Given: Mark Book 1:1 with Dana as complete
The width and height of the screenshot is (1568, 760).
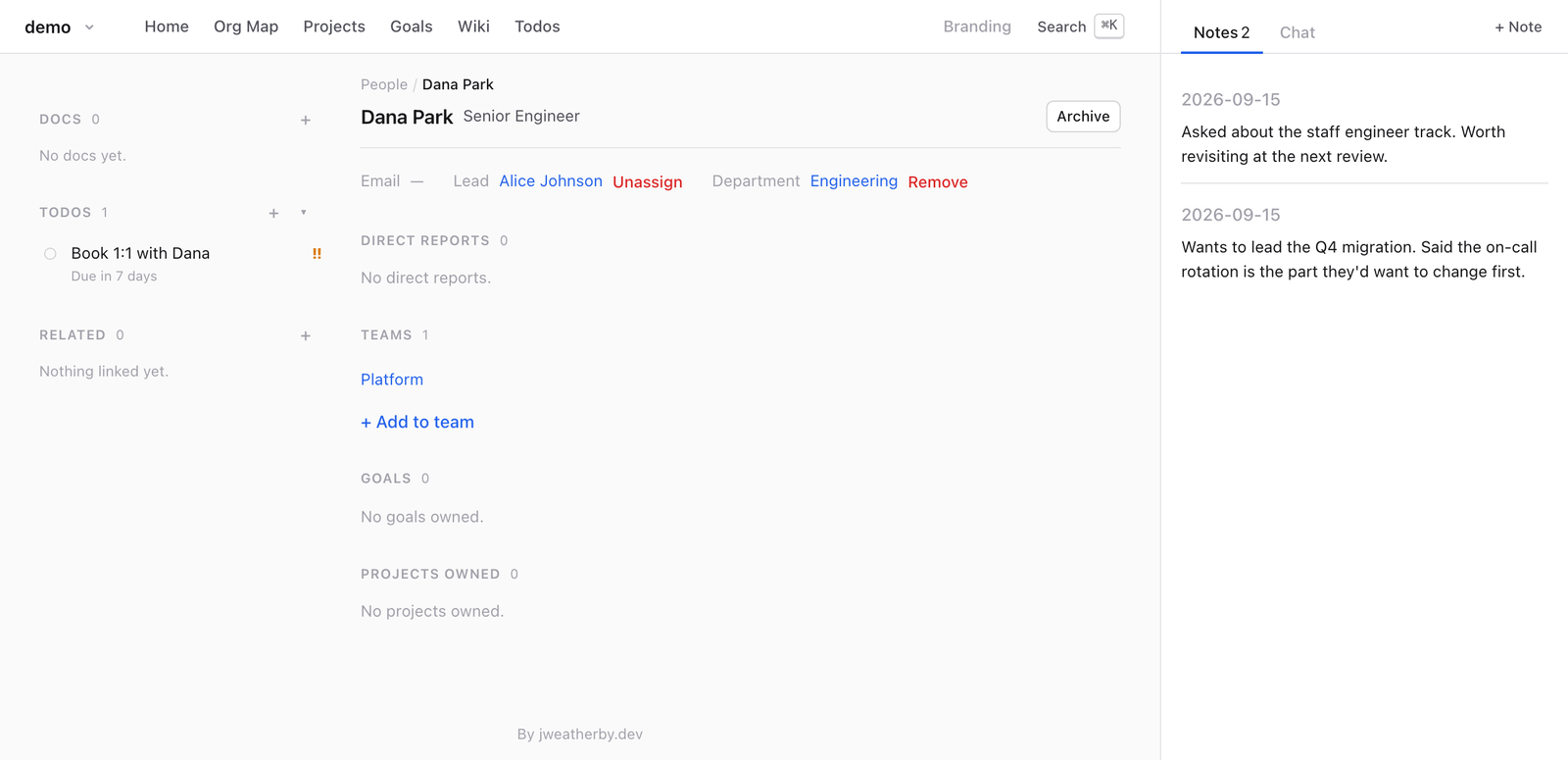Looking at the screenshot, I should pyautogui.click(x=50, y=254).
